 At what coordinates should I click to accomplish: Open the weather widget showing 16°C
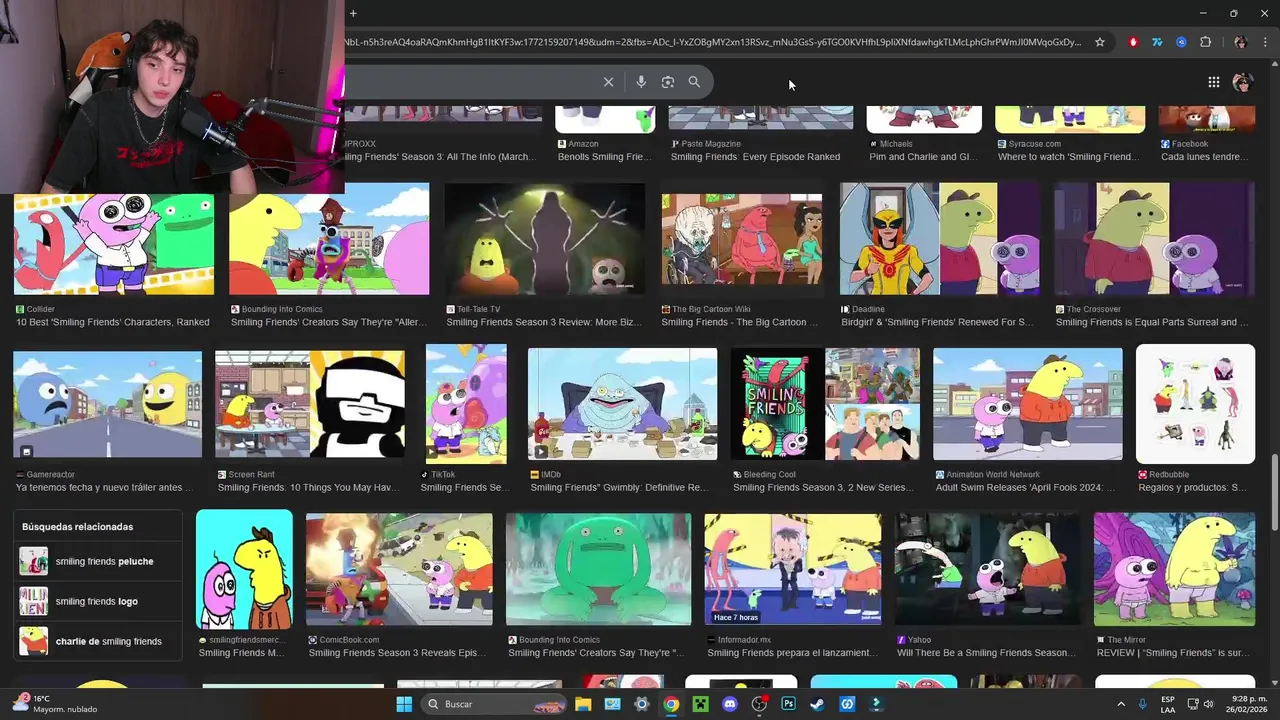55,704
